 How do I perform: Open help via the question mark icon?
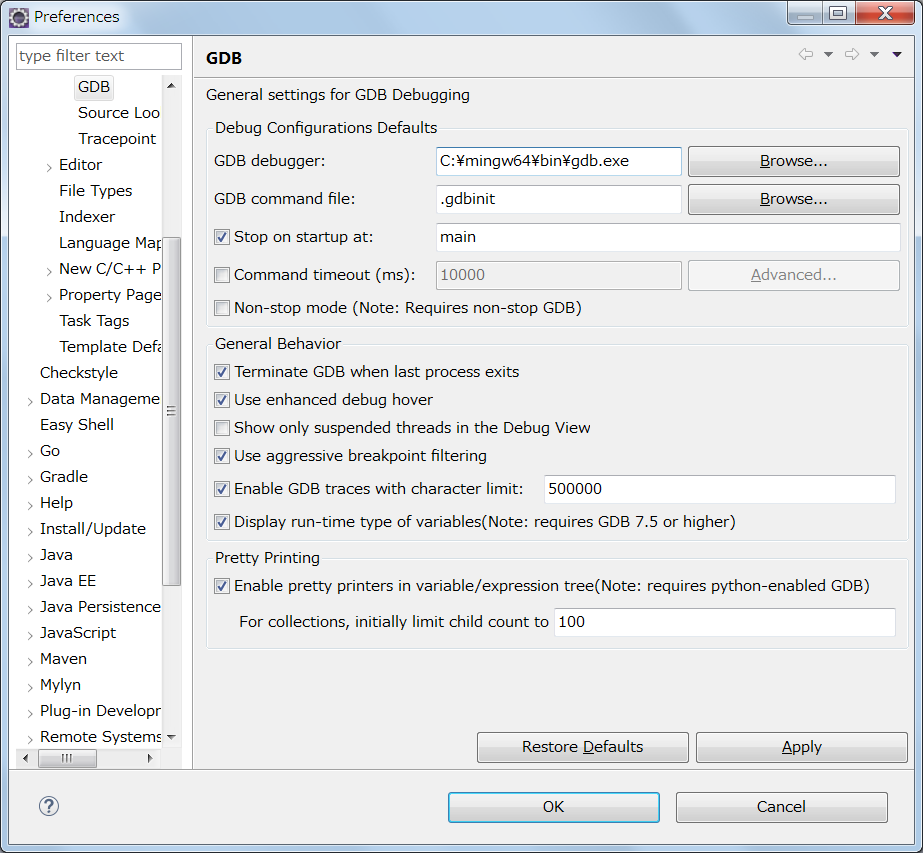49,805
